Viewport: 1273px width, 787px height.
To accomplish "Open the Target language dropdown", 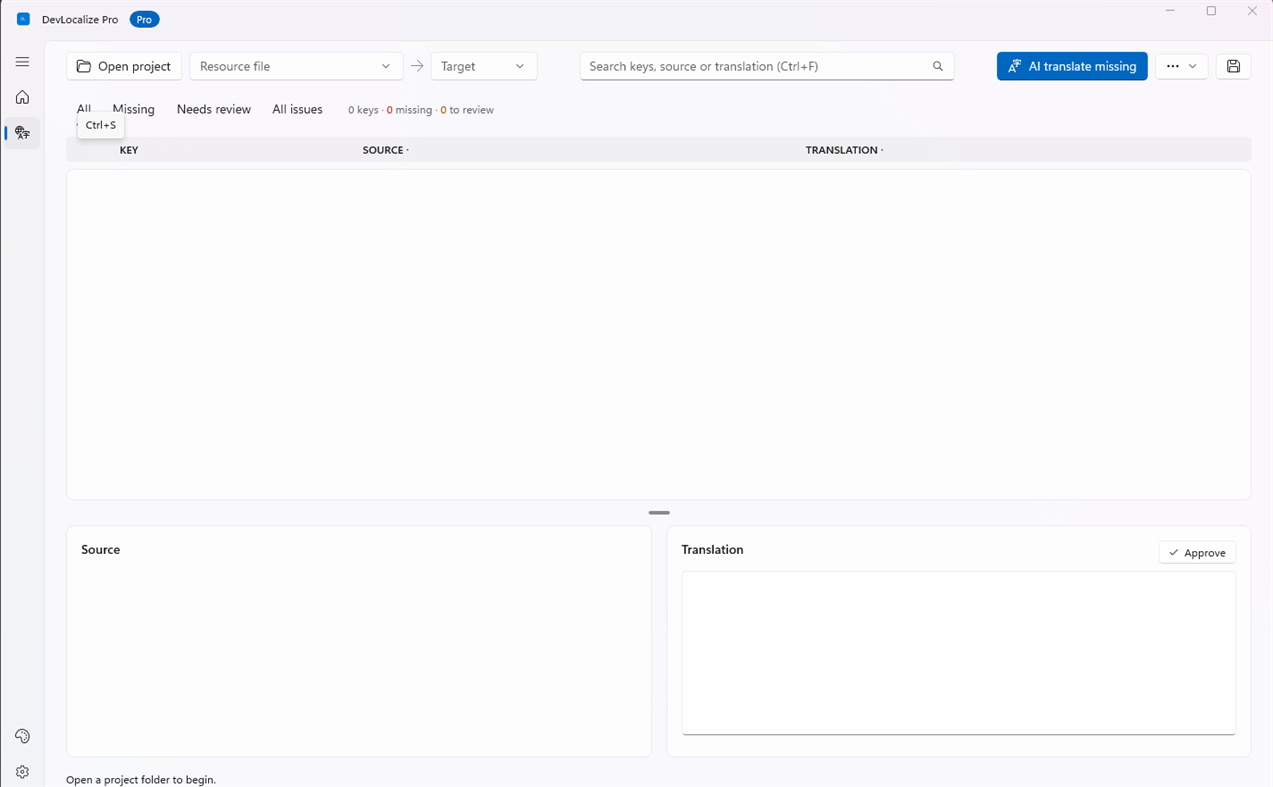I will [x=484, y=66].
